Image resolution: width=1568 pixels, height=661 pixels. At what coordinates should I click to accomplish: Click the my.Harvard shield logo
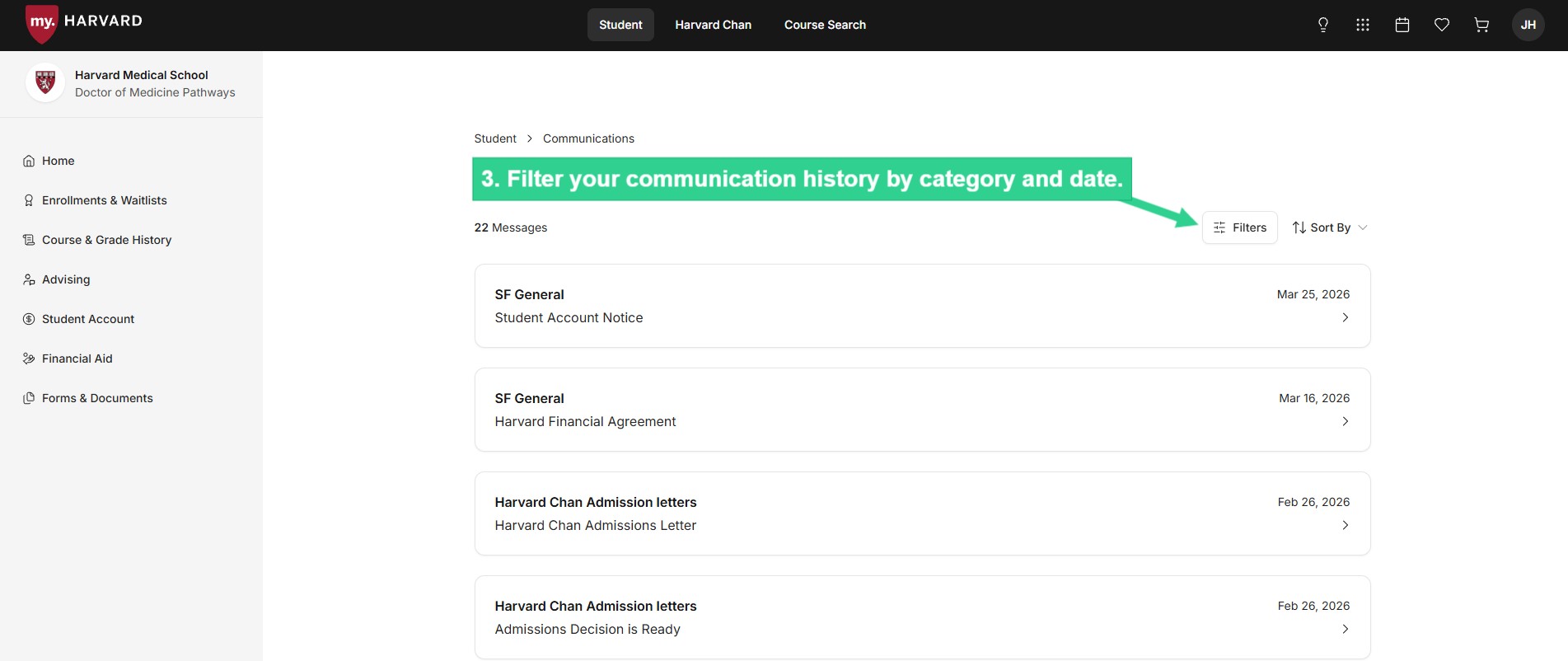[x=42, y=23]
